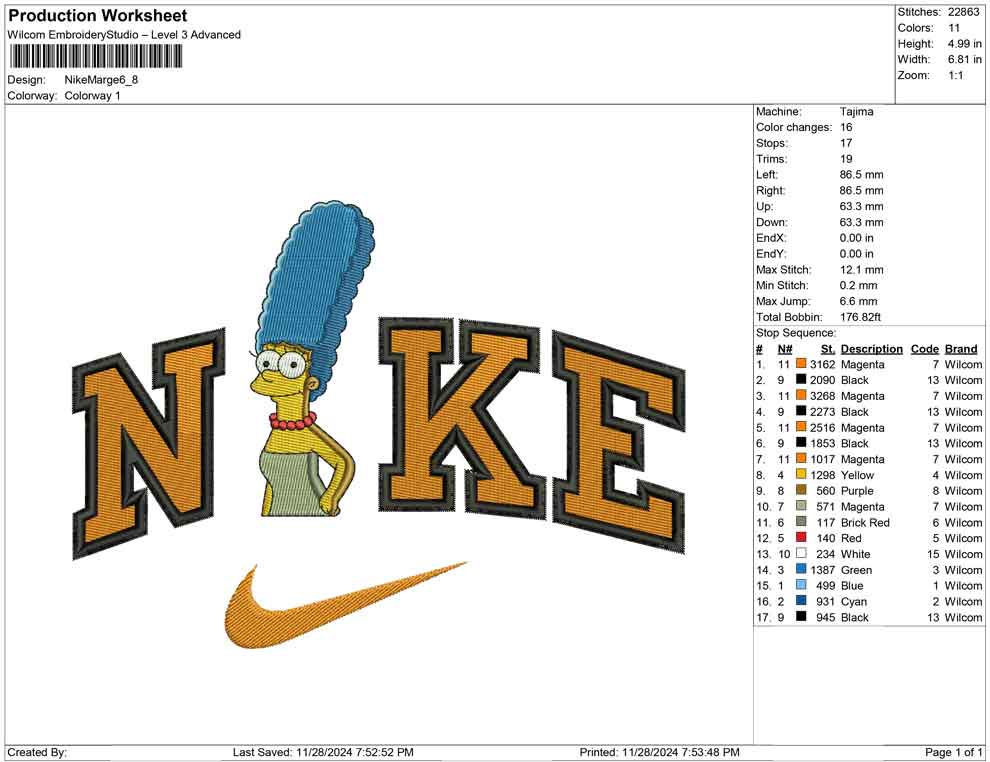The width and height of the screenshot is (990, 762).
Task: Pick the orange swatch beside 1017 stitches
Action: (801, 458)
